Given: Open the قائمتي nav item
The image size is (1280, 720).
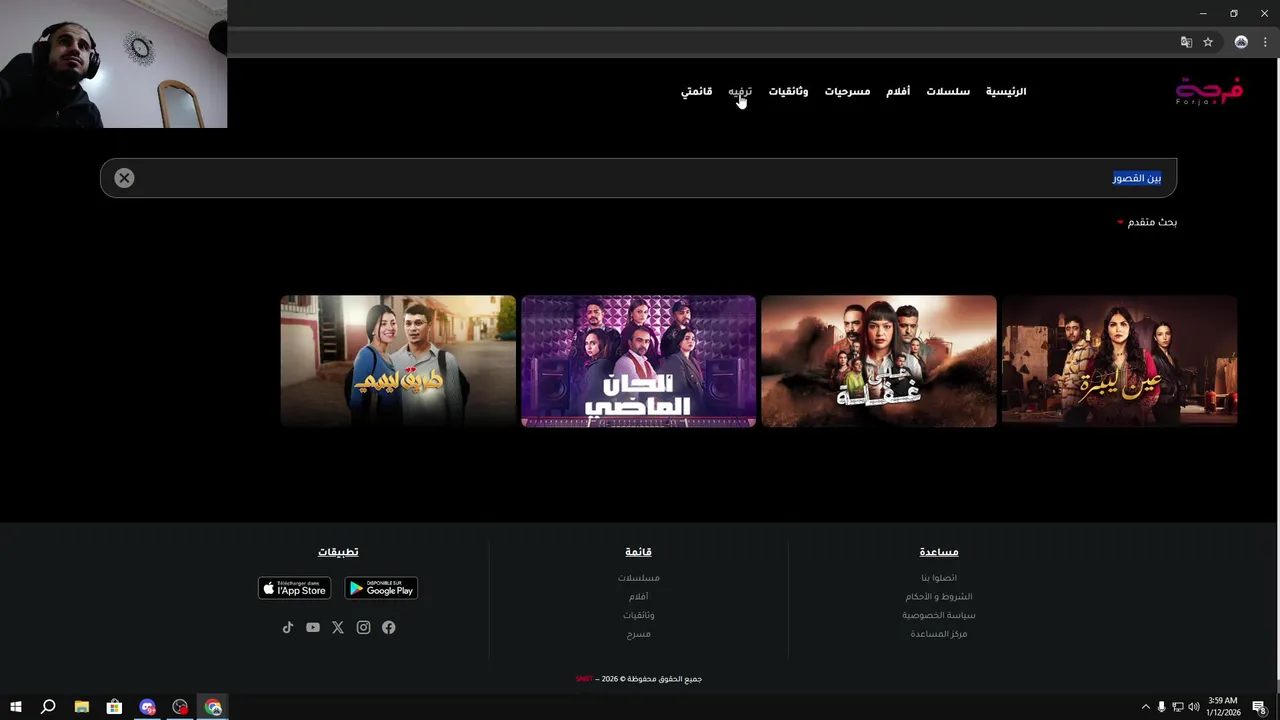Looking at the screenshot, I should (696, 91).
